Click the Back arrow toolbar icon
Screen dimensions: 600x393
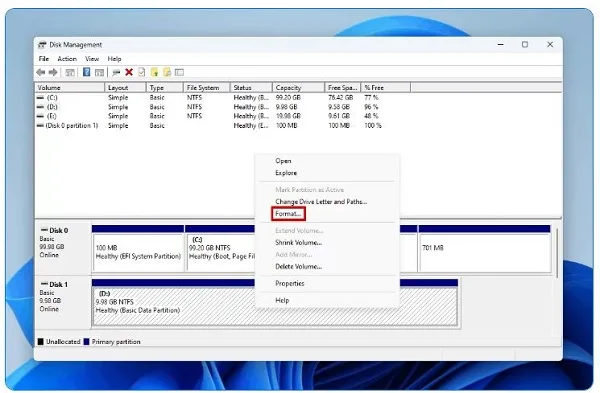point(41,72)
